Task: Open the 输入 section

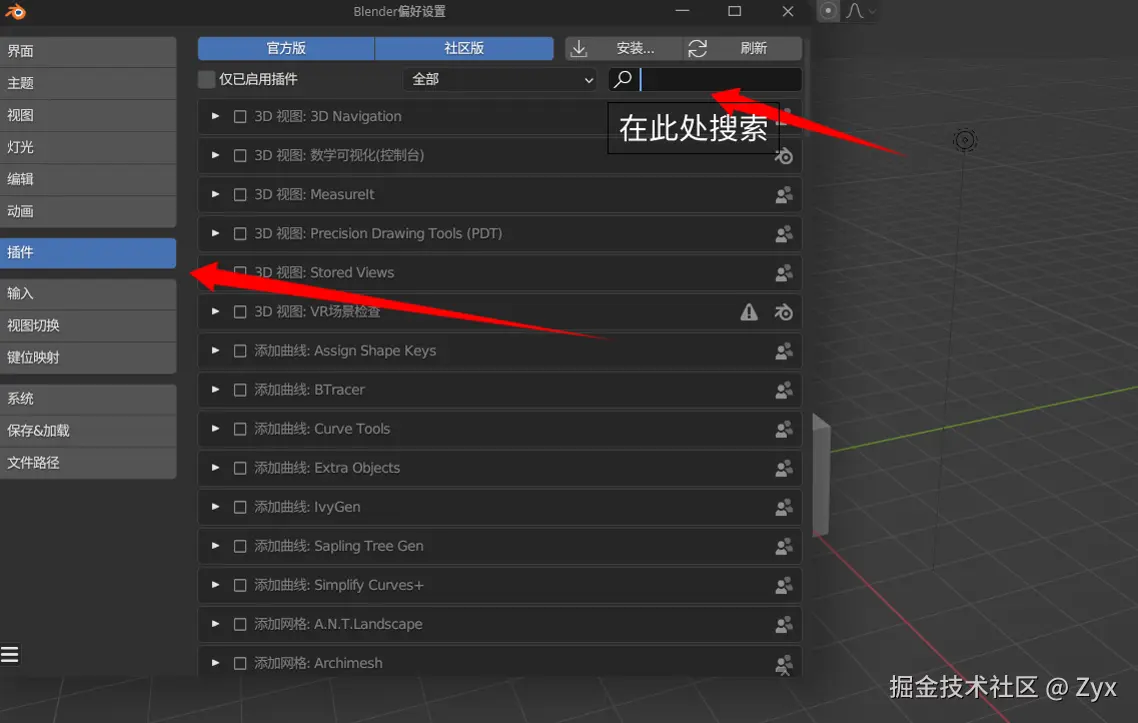Action: tap(88, 294)
